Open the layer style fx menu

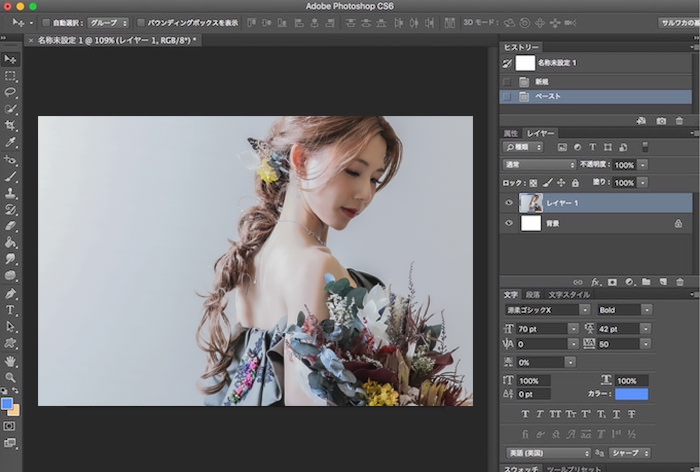[x=595, y=282]
